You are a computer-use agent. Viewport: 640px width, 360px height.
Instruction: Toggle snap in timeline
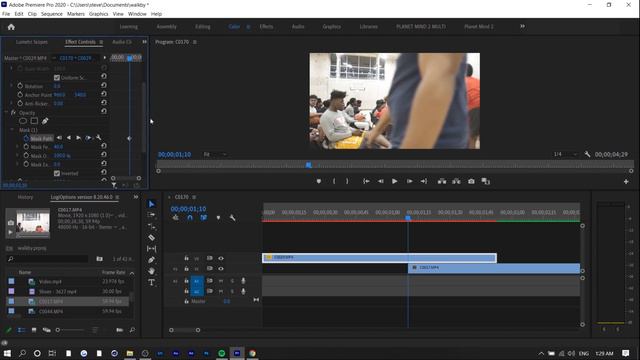coord(190,218)
